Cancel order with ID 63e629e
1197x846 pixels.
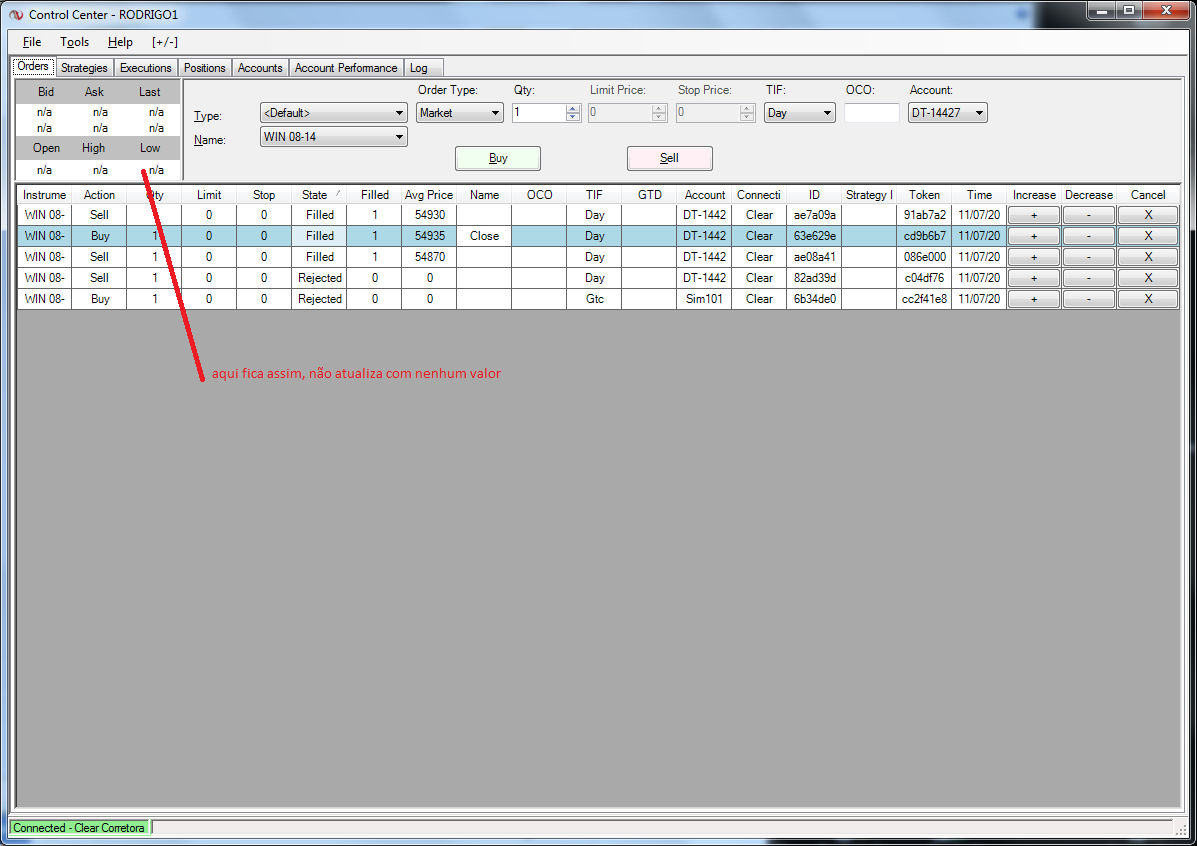point(1148,236)
